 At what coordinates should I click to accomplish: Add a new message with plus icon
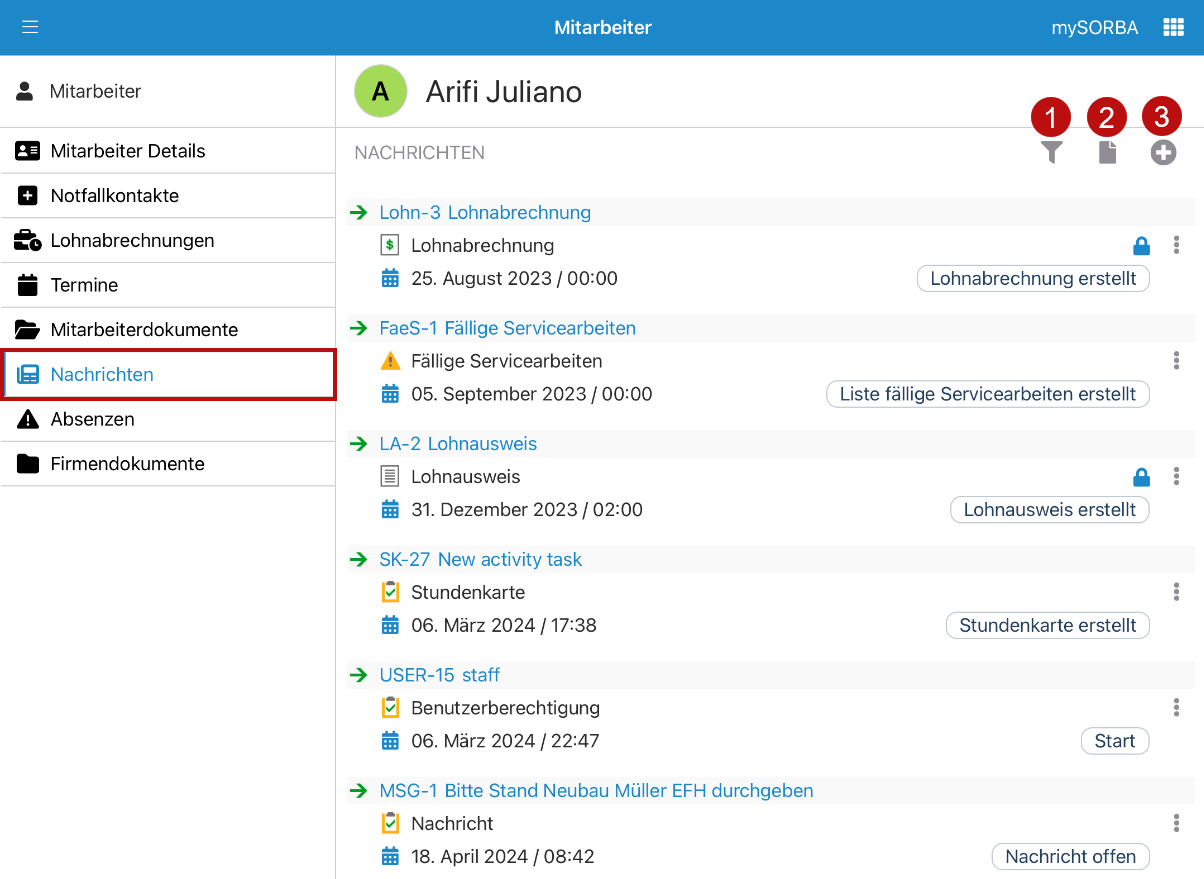click(1163, 153)
